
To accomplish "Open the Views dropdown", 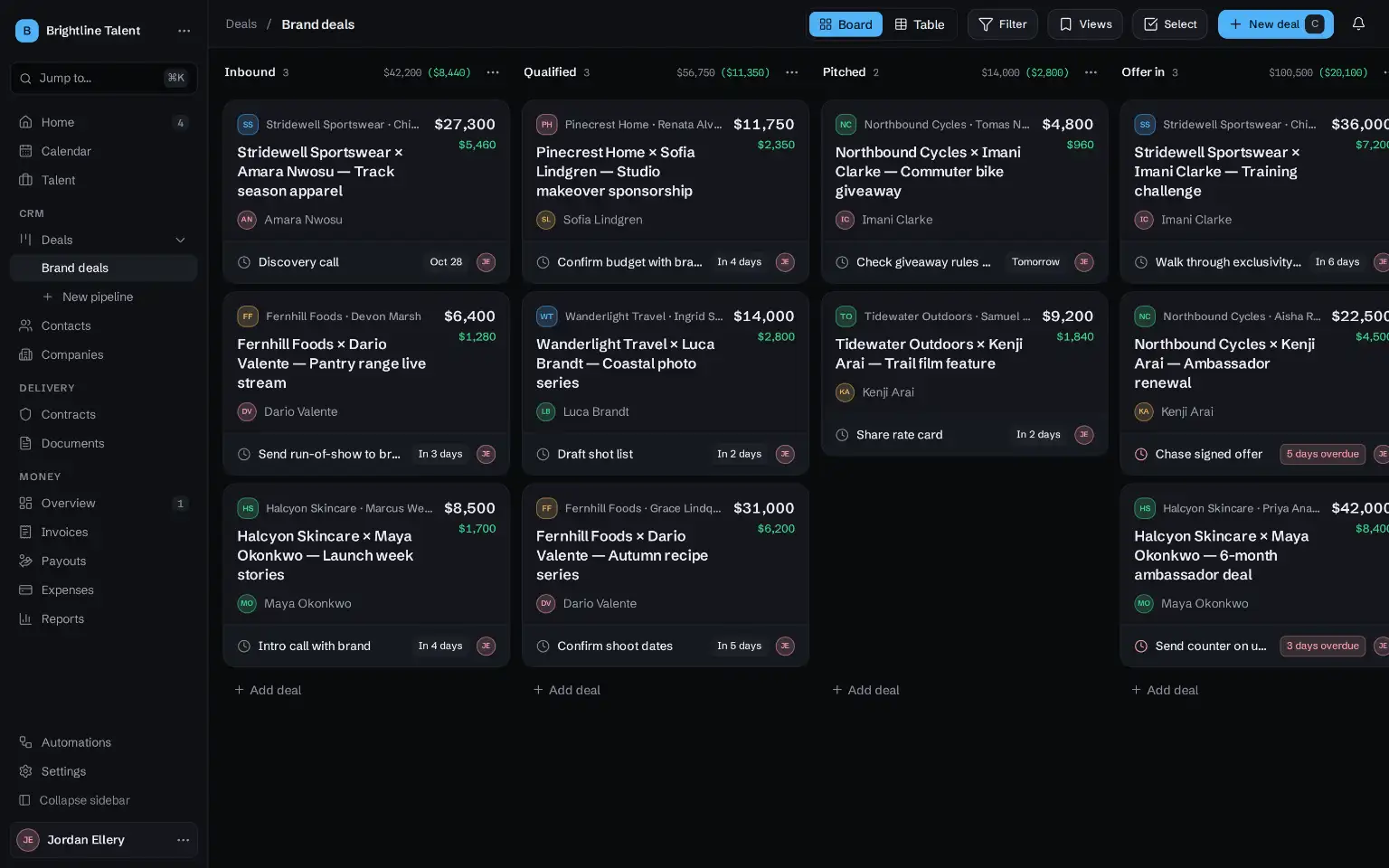I will 1085,24.
